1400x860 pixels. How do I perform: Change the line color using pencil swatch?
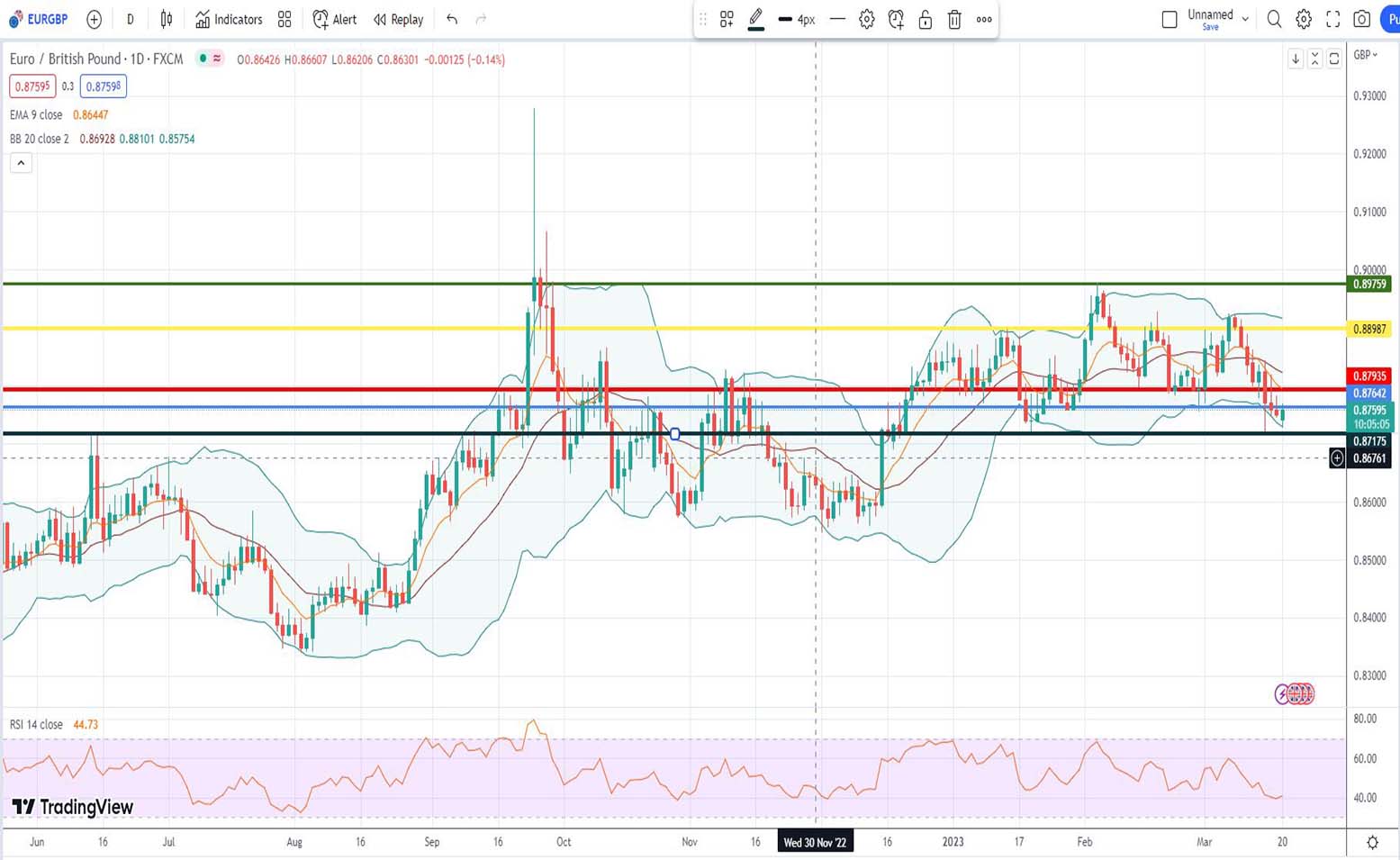(x=756, y=19)
